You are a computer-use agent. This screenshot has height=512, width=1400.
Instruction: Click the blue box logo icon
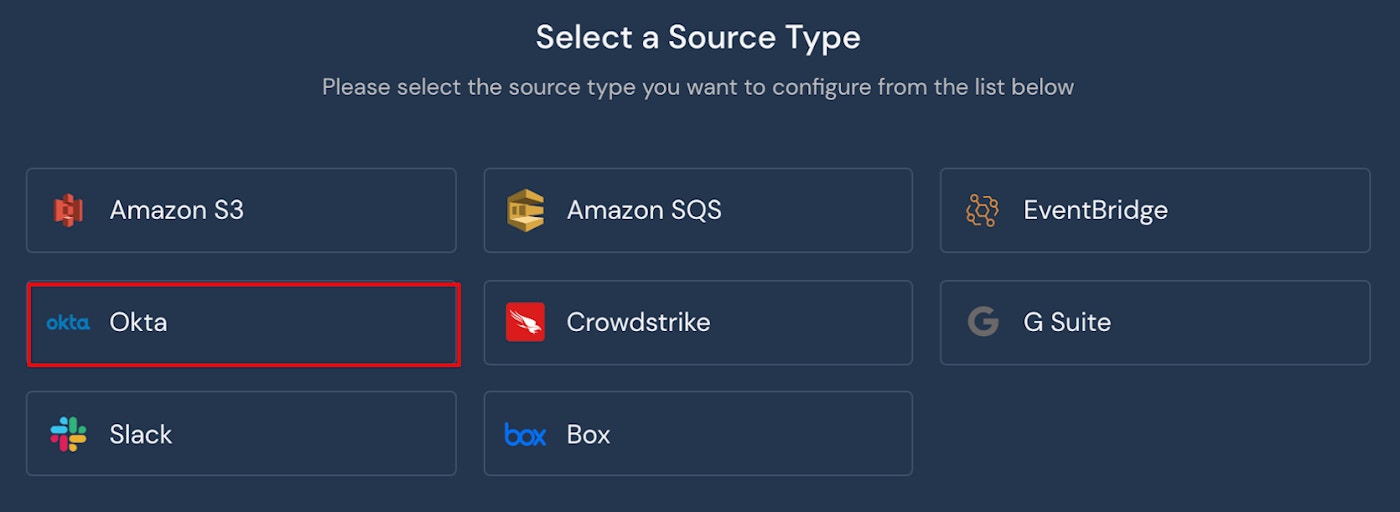click(525, 434)
